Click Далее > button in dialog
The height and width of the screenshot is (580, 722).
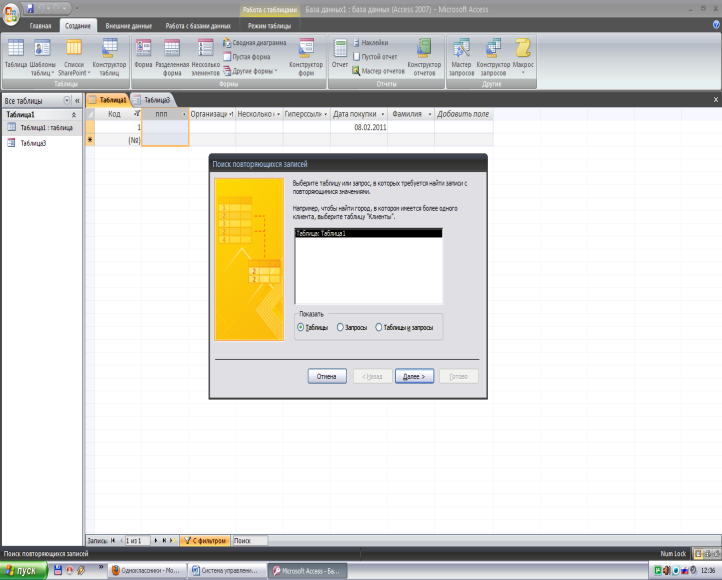tap(414, 376)
